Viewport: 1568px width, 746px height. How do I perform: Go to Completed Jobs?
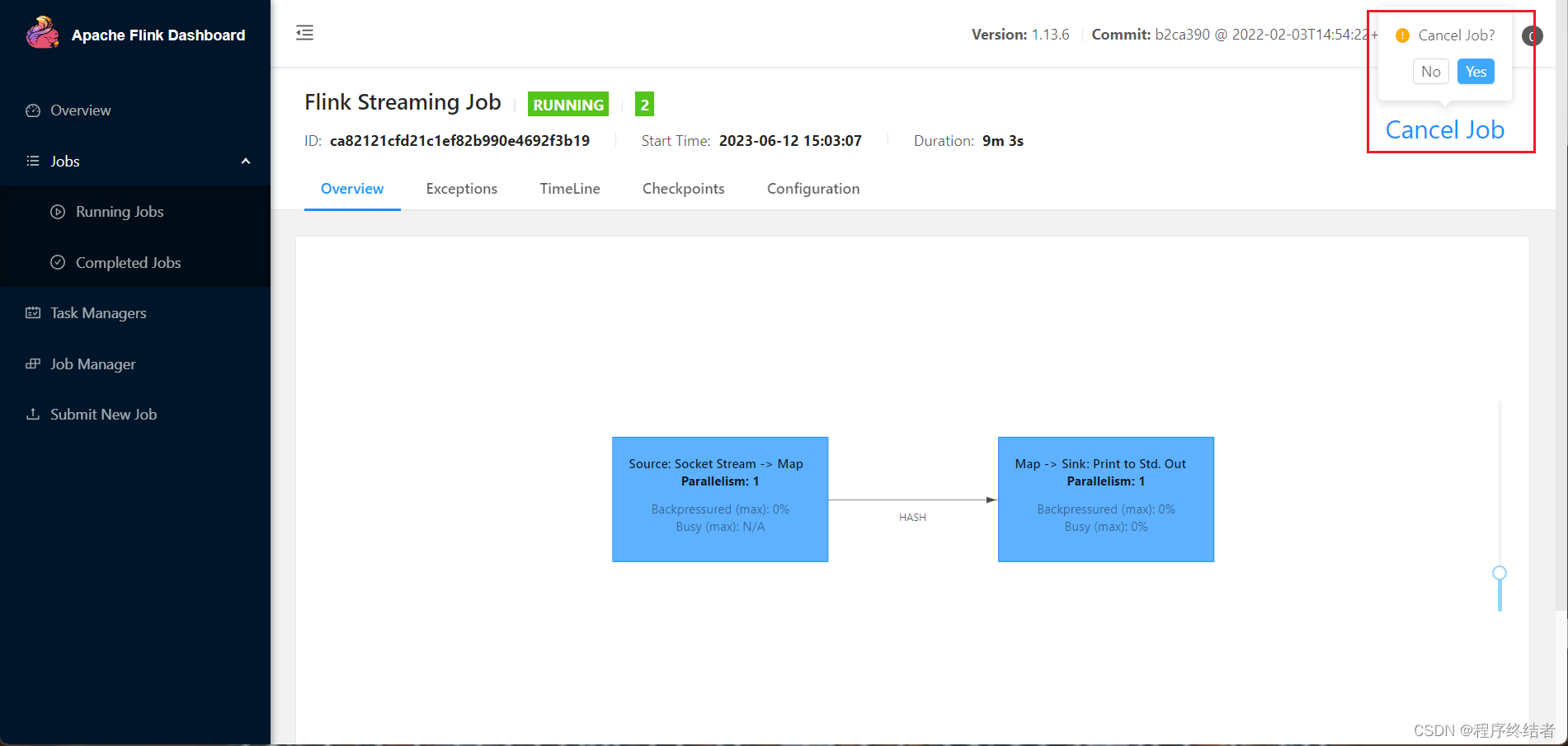tap(135, 263)
